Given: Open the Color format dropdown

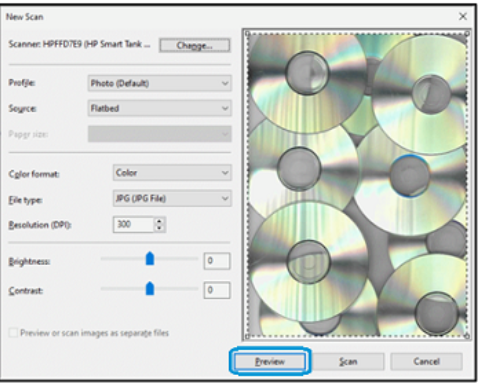Looking at the screenshot, I should [172, 173].
